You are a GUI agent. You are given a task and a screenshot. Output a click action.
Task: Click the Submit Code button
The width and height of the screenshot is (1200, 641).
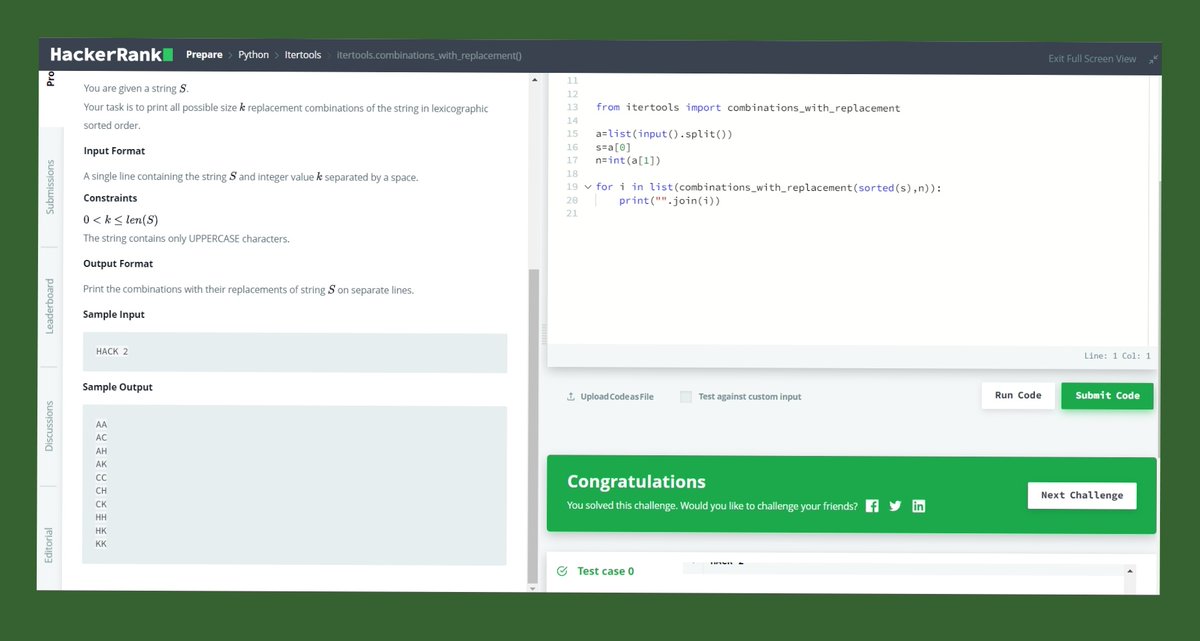click(x=1107, y=396)
